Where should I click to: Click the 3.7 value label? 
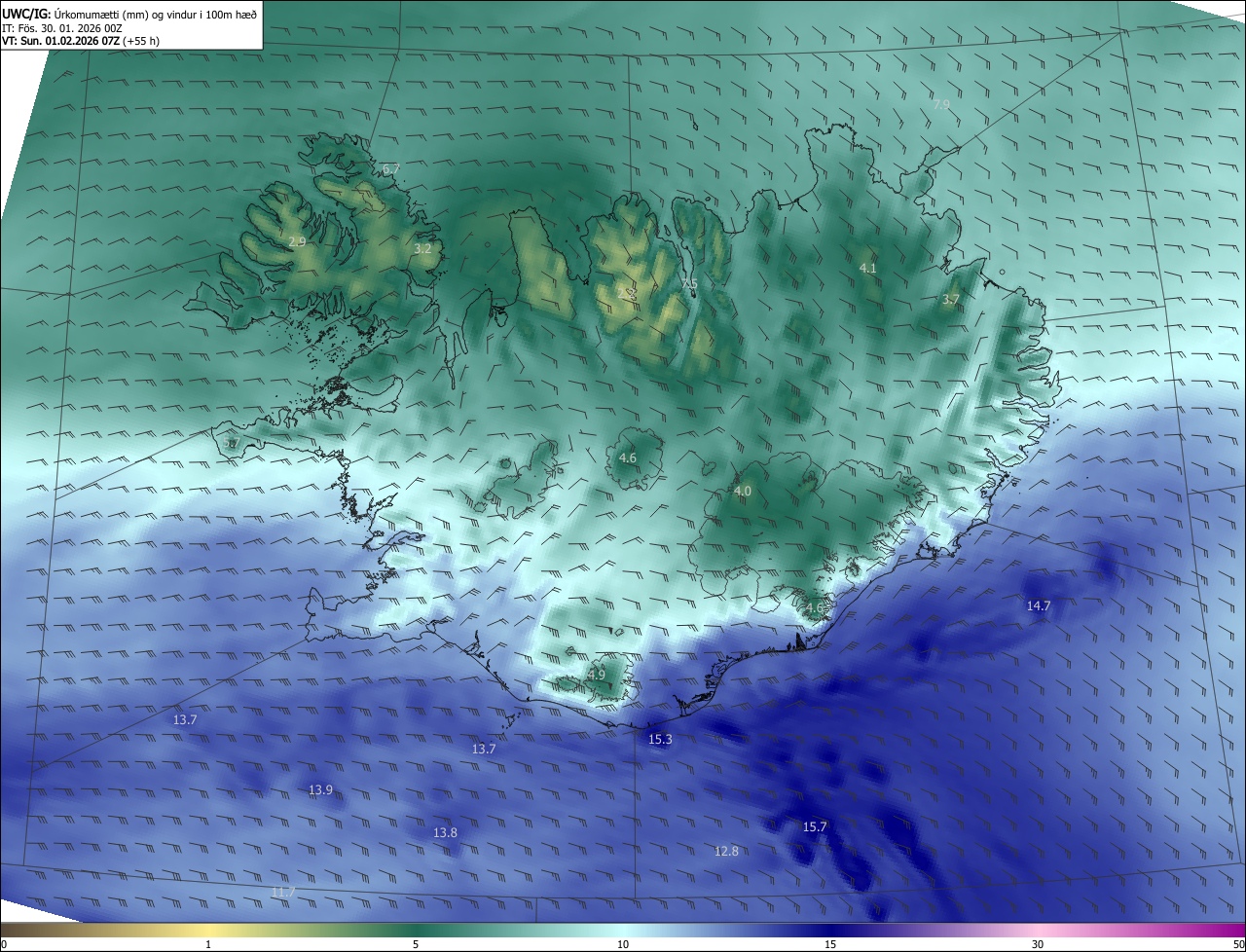951,300
